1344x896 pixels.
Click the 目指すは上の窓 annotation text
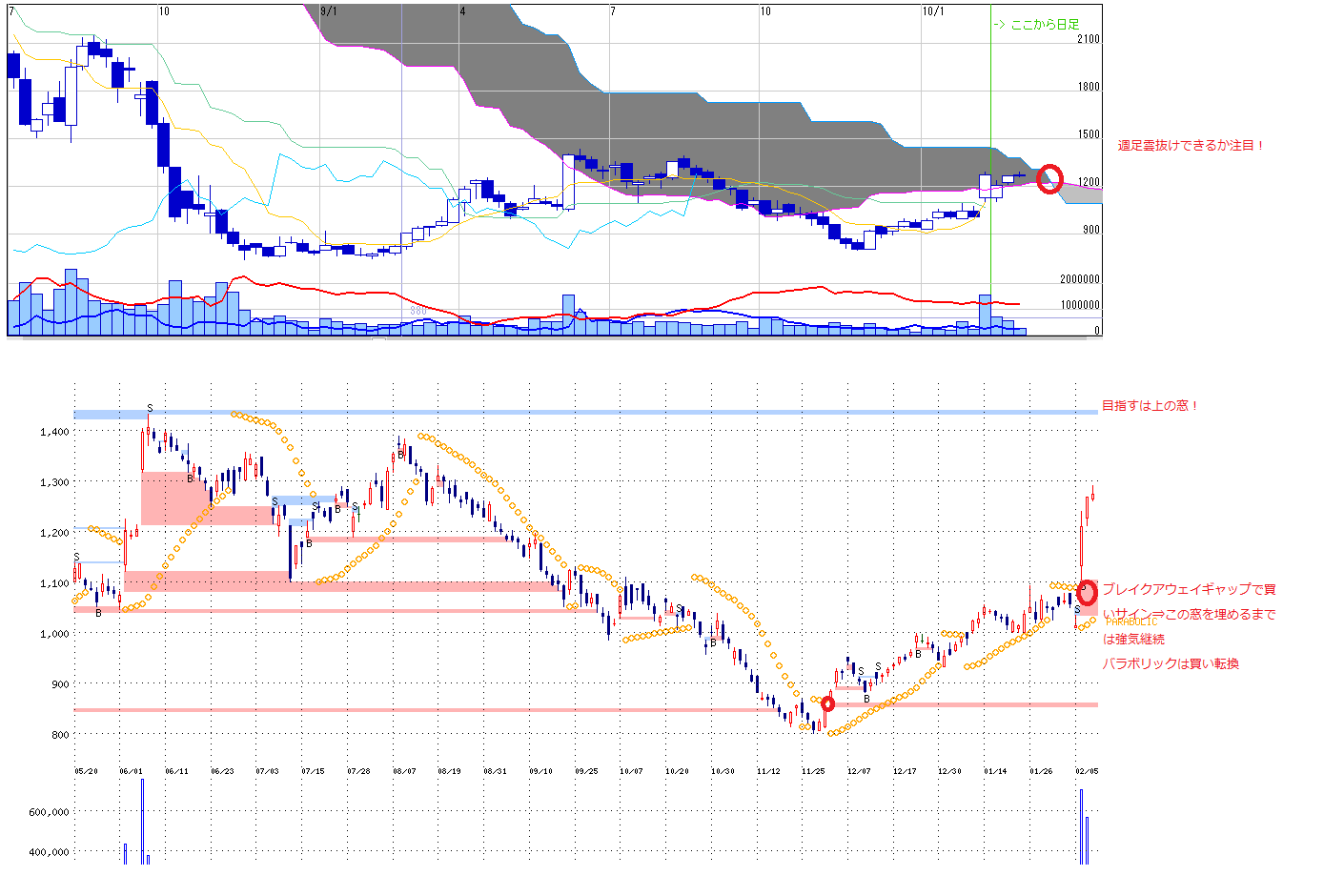click(1150, 406)
